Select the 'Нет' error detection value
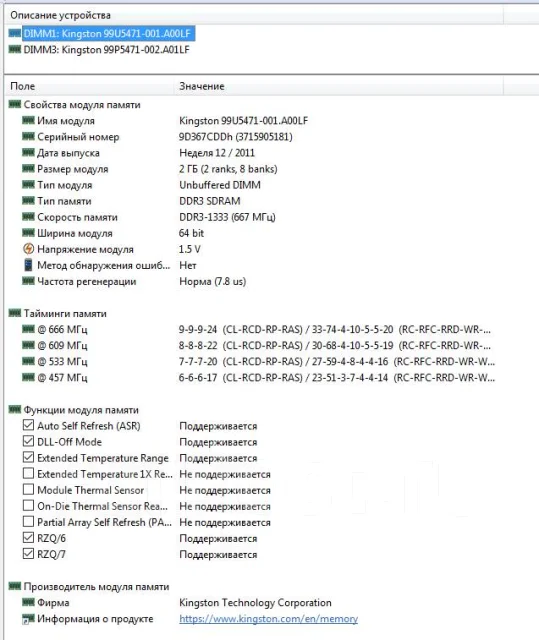 [x=188, y=265]
